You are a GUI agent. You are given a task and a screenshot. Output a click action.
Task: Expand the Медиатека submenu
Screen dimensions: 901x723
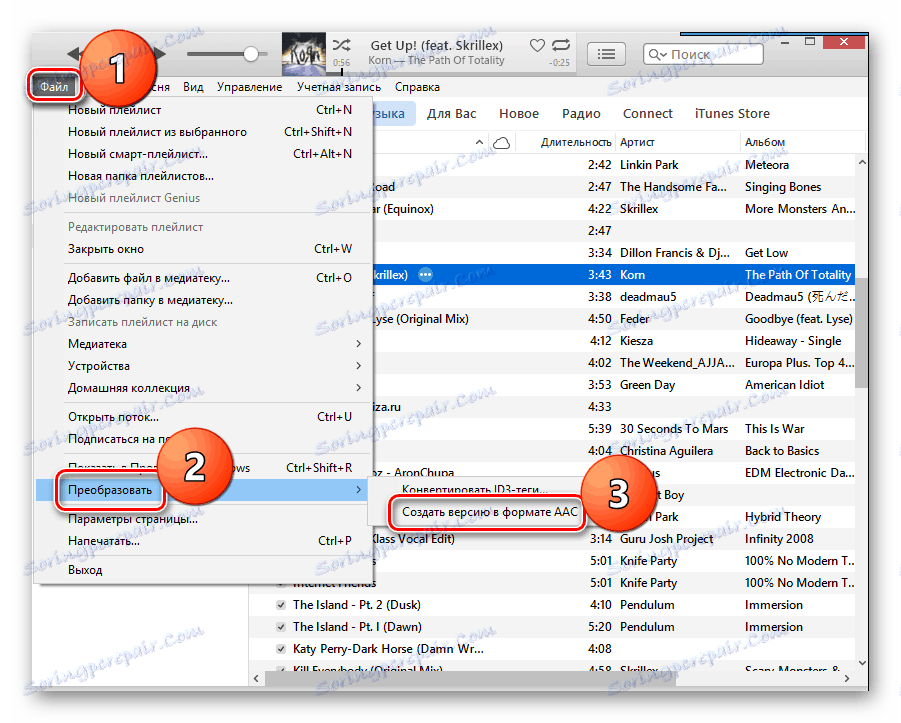(201, 344)
